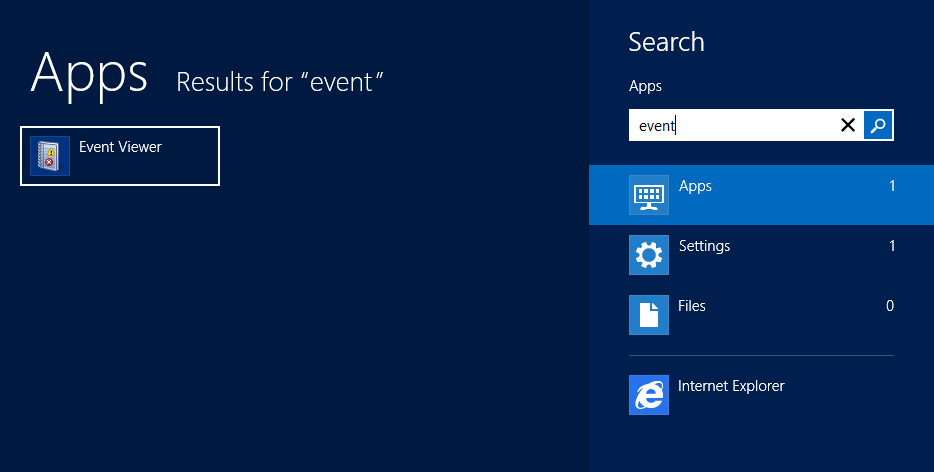Click the "Search" pane title
This screenshot has height=472, width=934.
[x=666, y=42]
